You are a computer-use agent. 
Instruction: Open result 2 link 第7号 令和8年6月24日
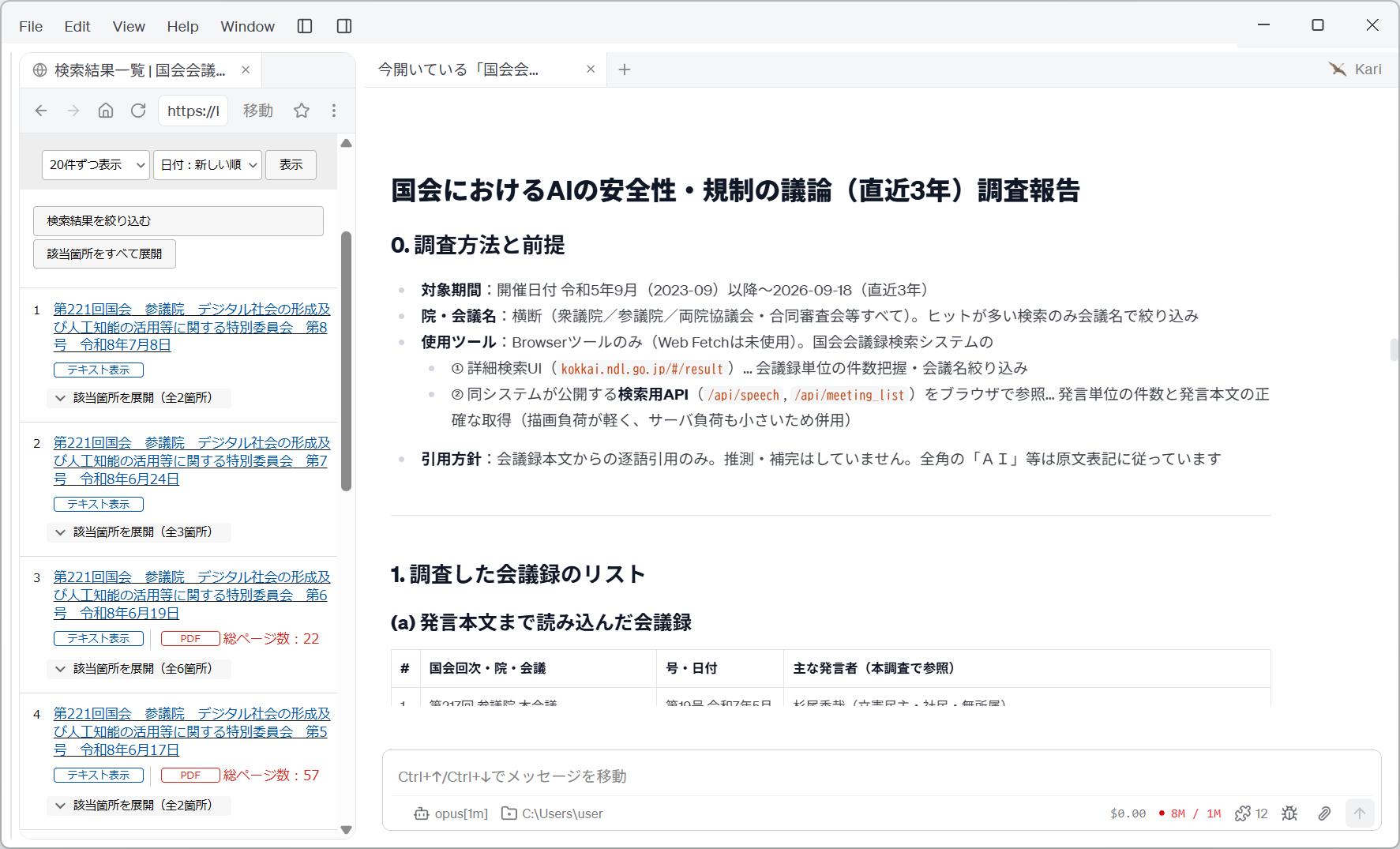pyautogui.click(x=192, y=460)
